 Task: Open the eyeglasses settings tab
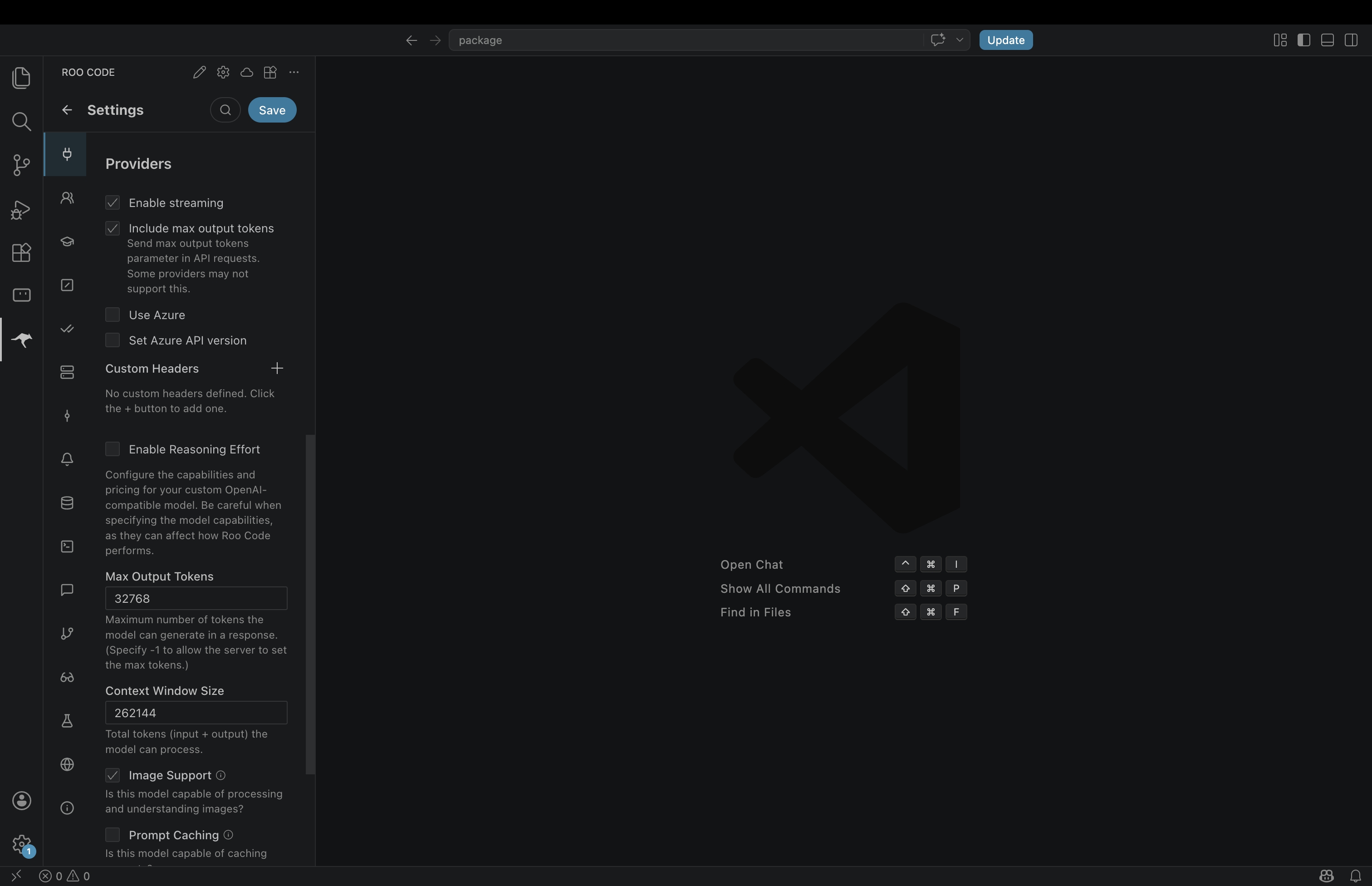click(67, 677)
